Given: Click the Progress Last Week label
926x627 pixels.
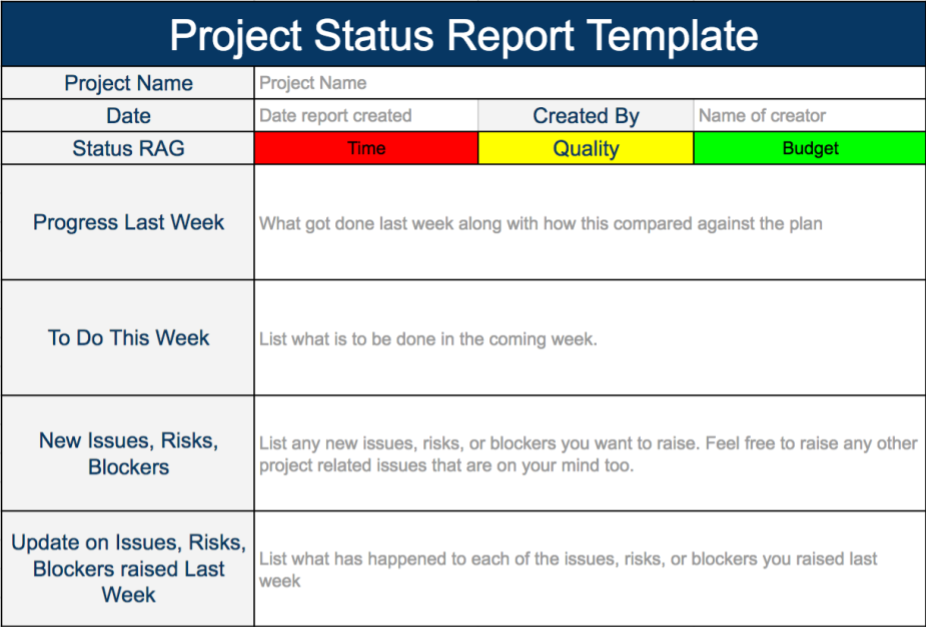Looking at the screenshot, I should point(128,222).
